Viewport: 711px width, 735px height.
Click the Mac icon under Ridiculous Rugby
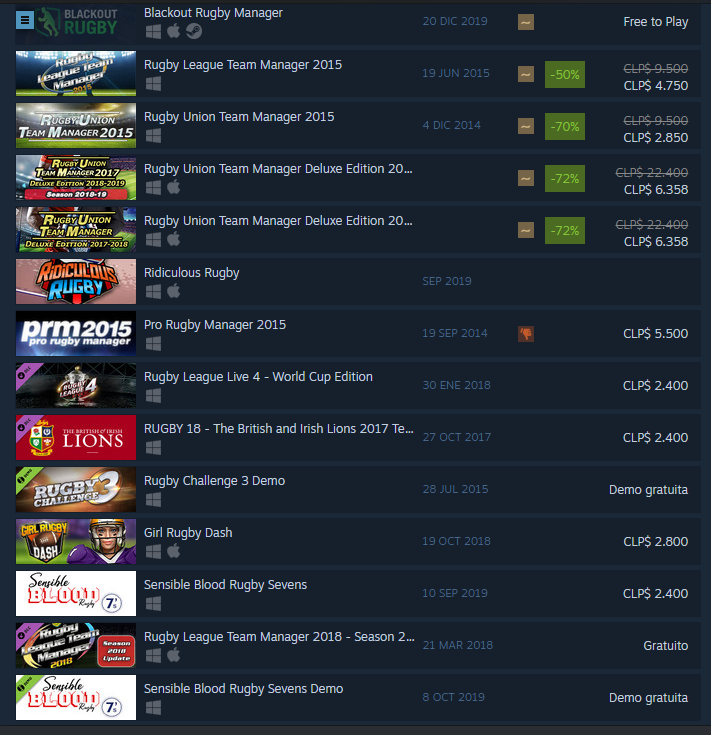(173, 291)
